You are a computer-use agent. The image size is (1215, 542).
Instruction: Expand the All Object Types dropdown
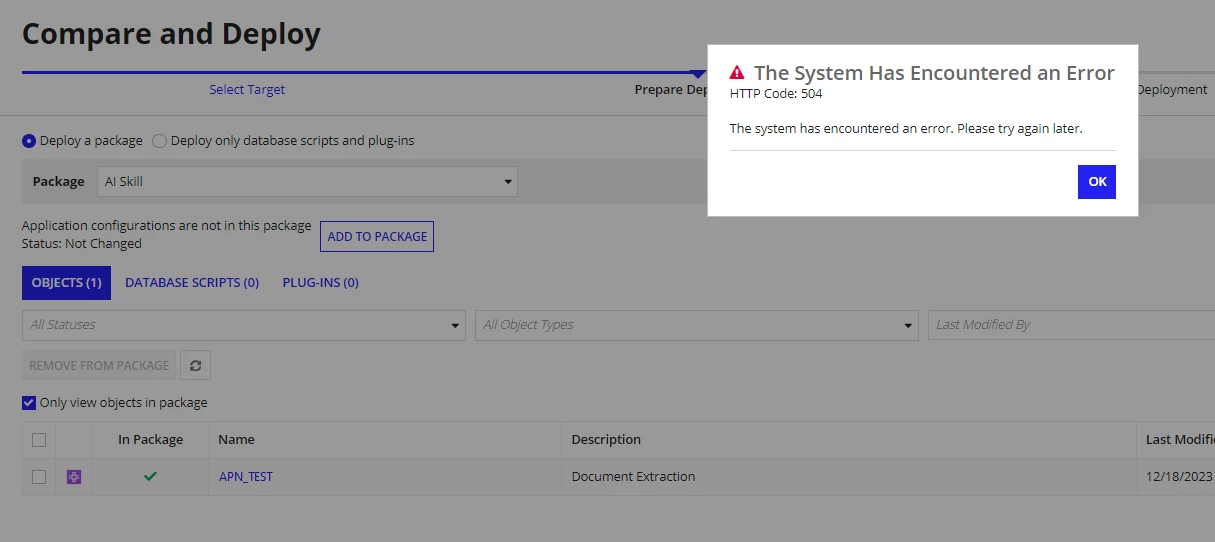coord(697,325)
